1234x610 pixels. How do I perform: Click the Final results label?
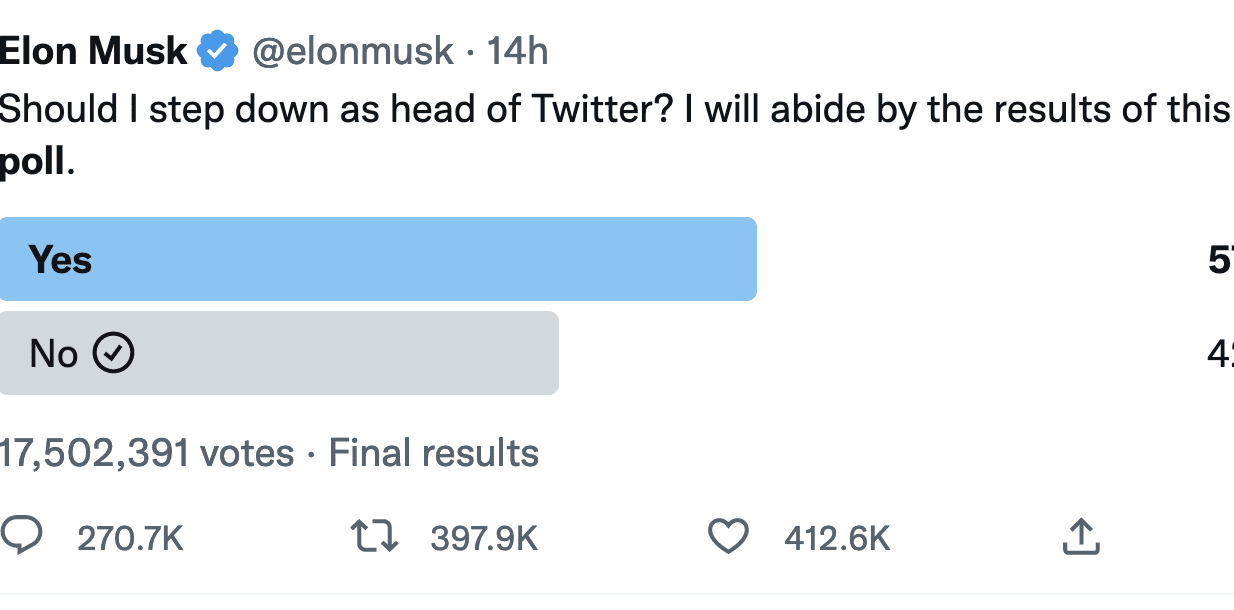tap(434, 453)
